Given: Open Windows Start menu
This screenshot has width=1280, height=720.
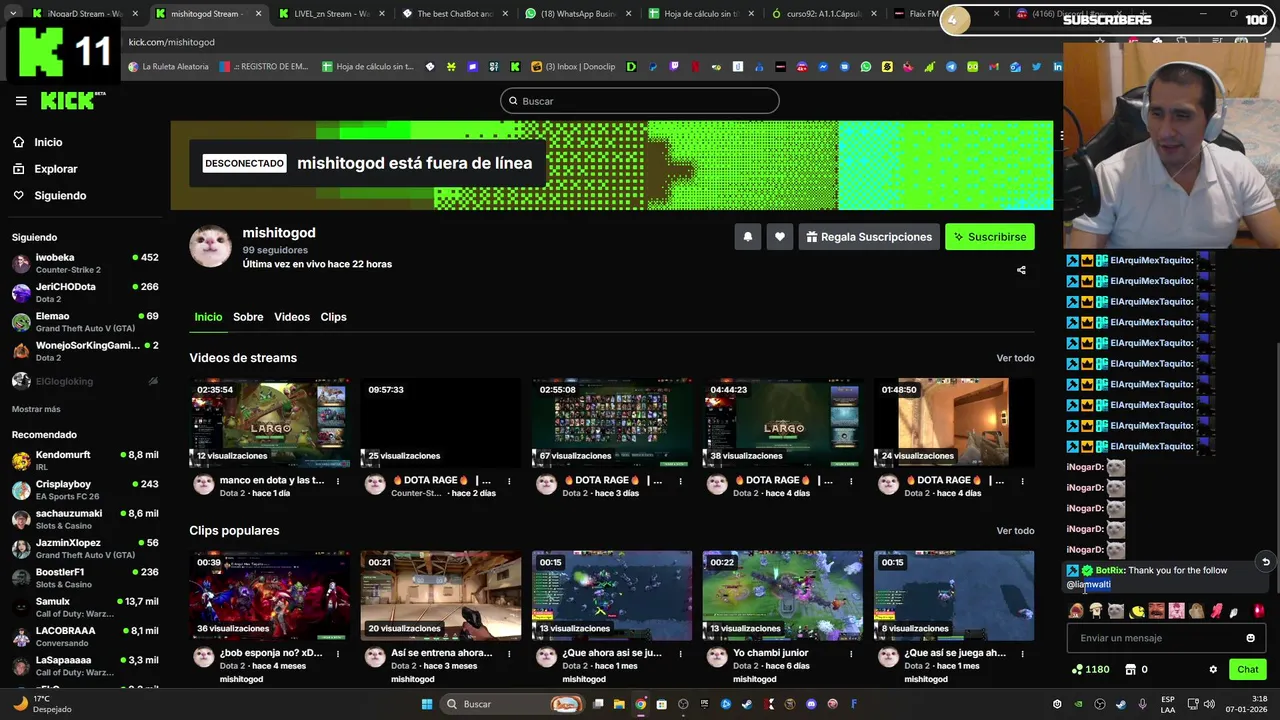Looking at the screenshot, I should click(x=427, y=704).
